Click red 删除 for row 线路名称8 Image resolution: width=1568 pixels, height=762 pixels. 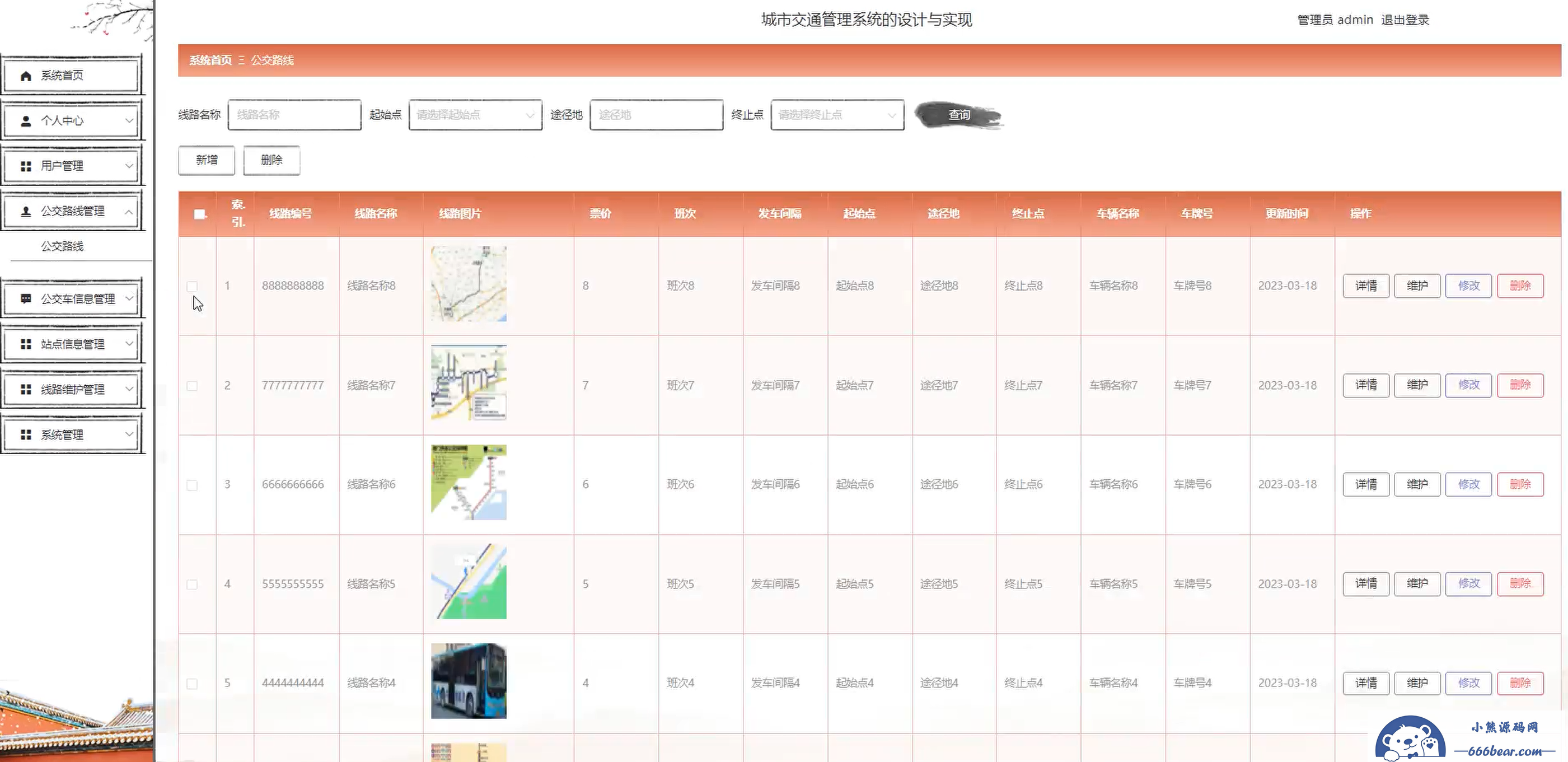point(1520,286)
